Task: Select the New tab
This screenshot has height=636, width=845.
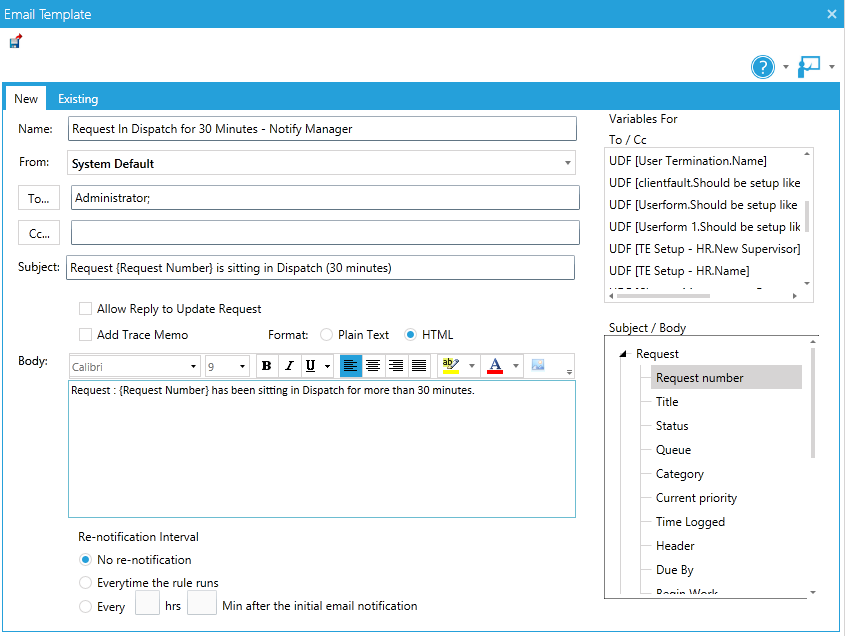Action: coord(26,98)
